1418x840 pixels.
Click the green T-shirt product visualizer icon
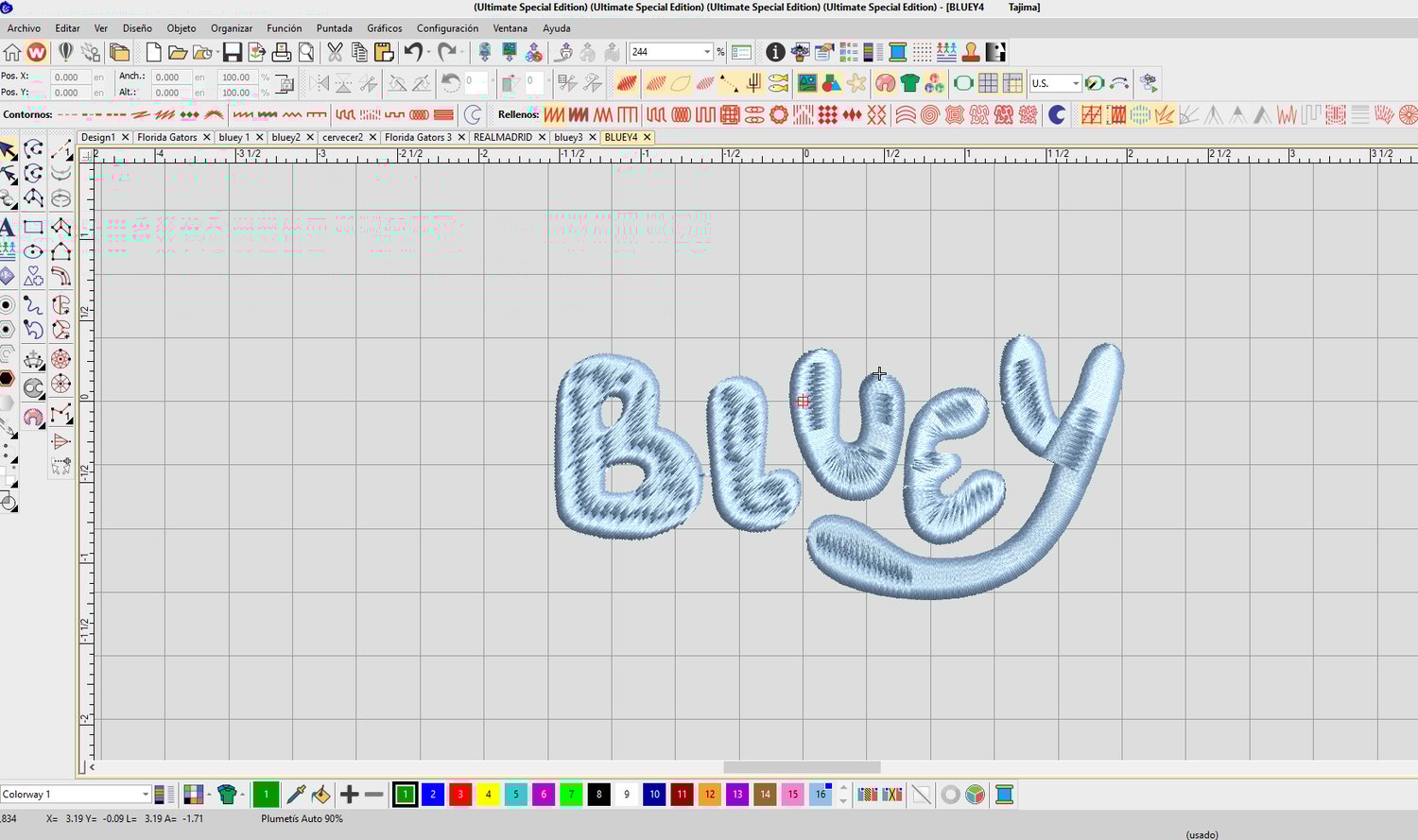[x=909, y=83]
